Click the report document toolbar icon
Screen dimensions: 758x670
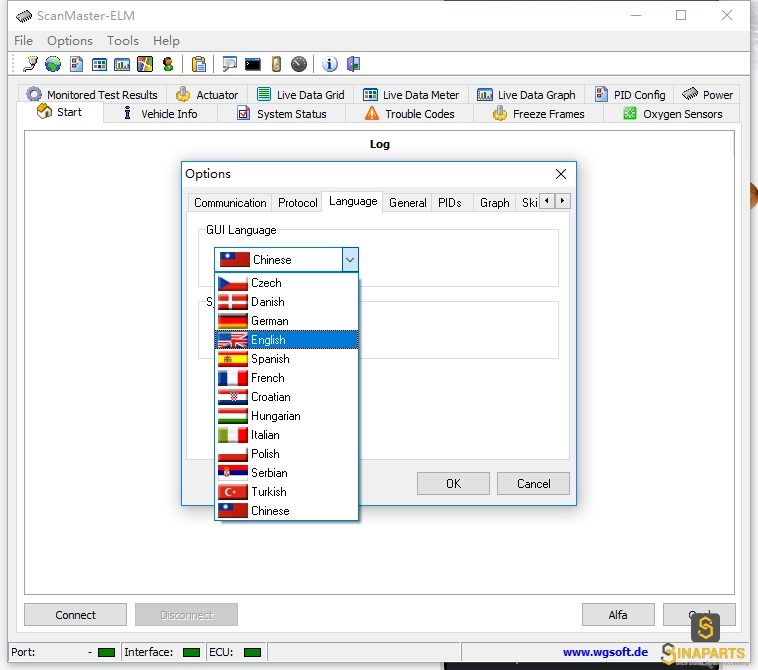76,64
